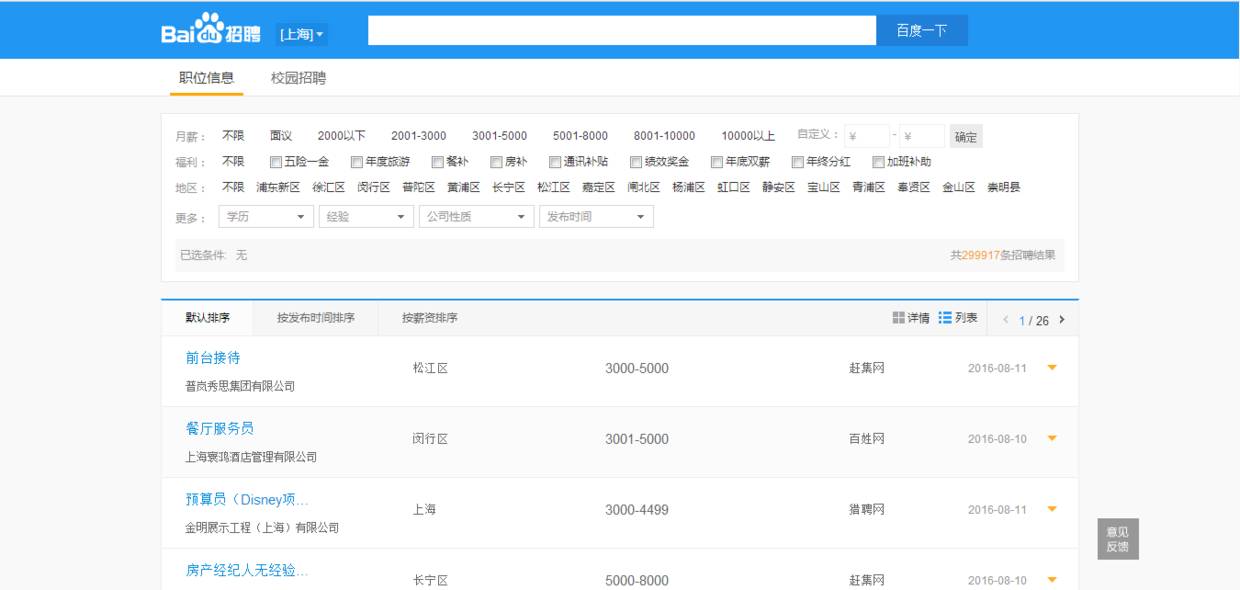Click the Baidu招聘 logo
The width and height of the screenshot is (1240, 590).
211,30
